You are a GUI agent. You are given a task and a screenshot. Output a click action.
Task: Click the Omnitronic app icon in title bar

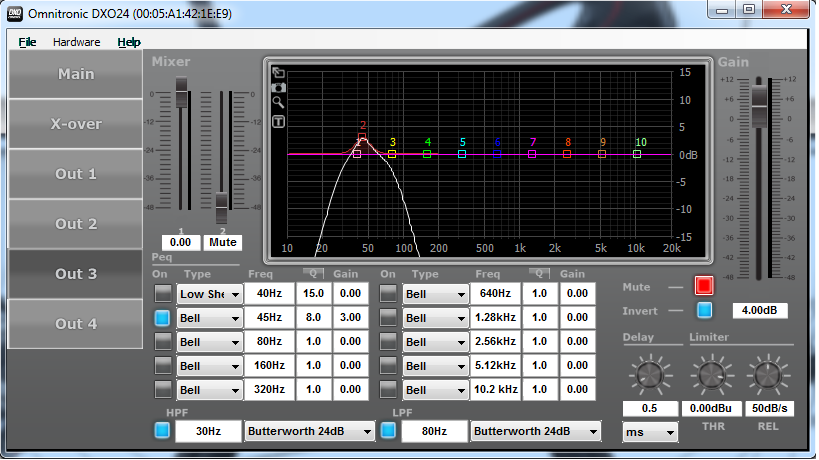click(x=15, y=14)
